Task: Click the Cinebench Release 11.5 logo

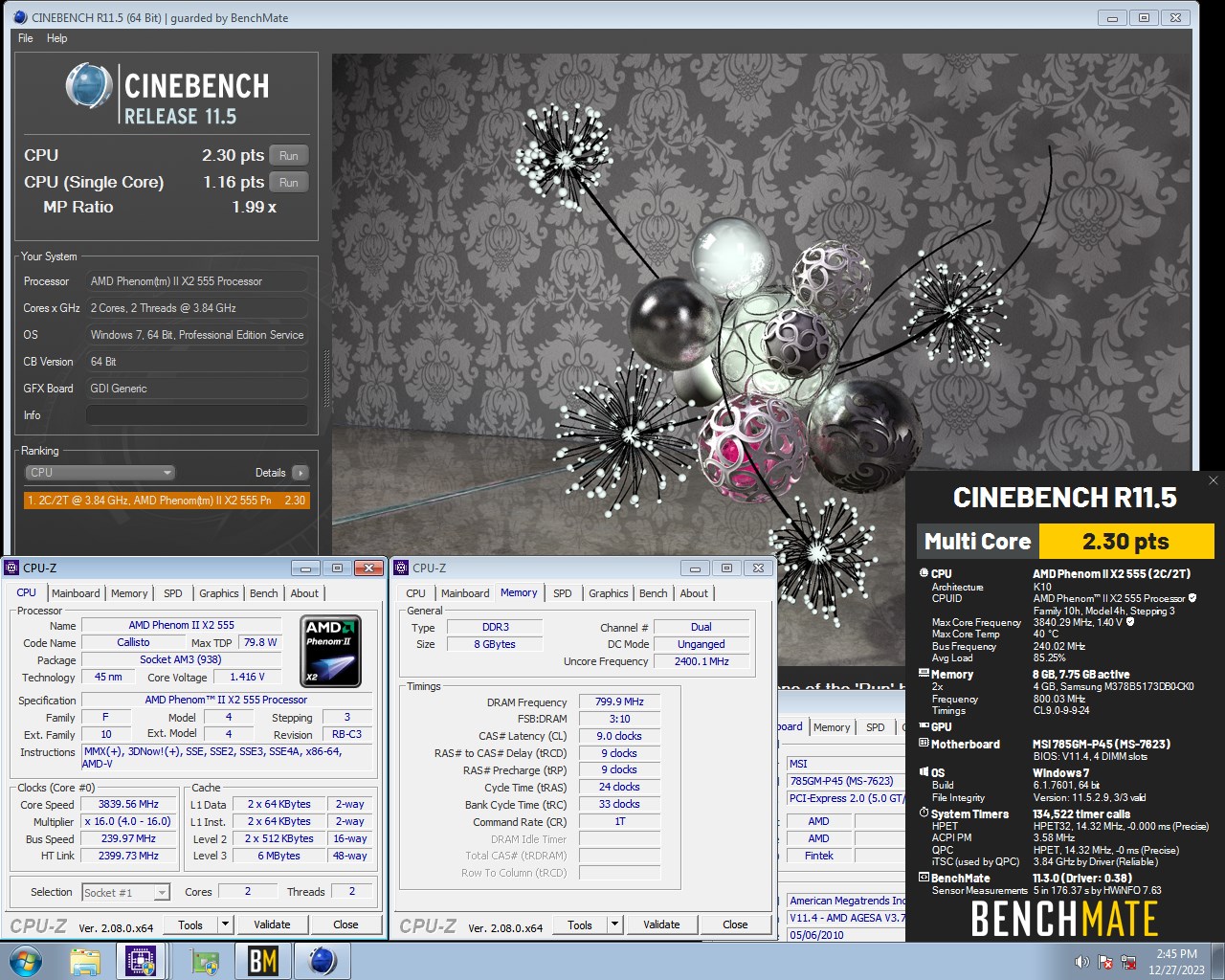Action: point(167,96)
